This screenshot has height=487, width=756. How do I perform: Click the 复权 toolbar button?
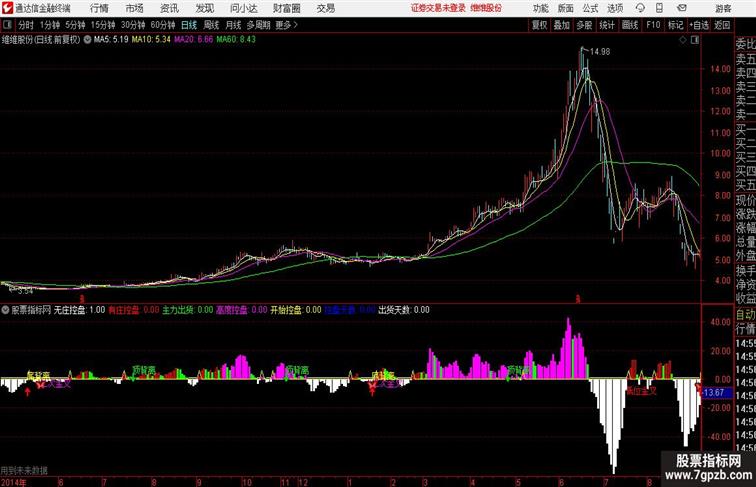539,25
